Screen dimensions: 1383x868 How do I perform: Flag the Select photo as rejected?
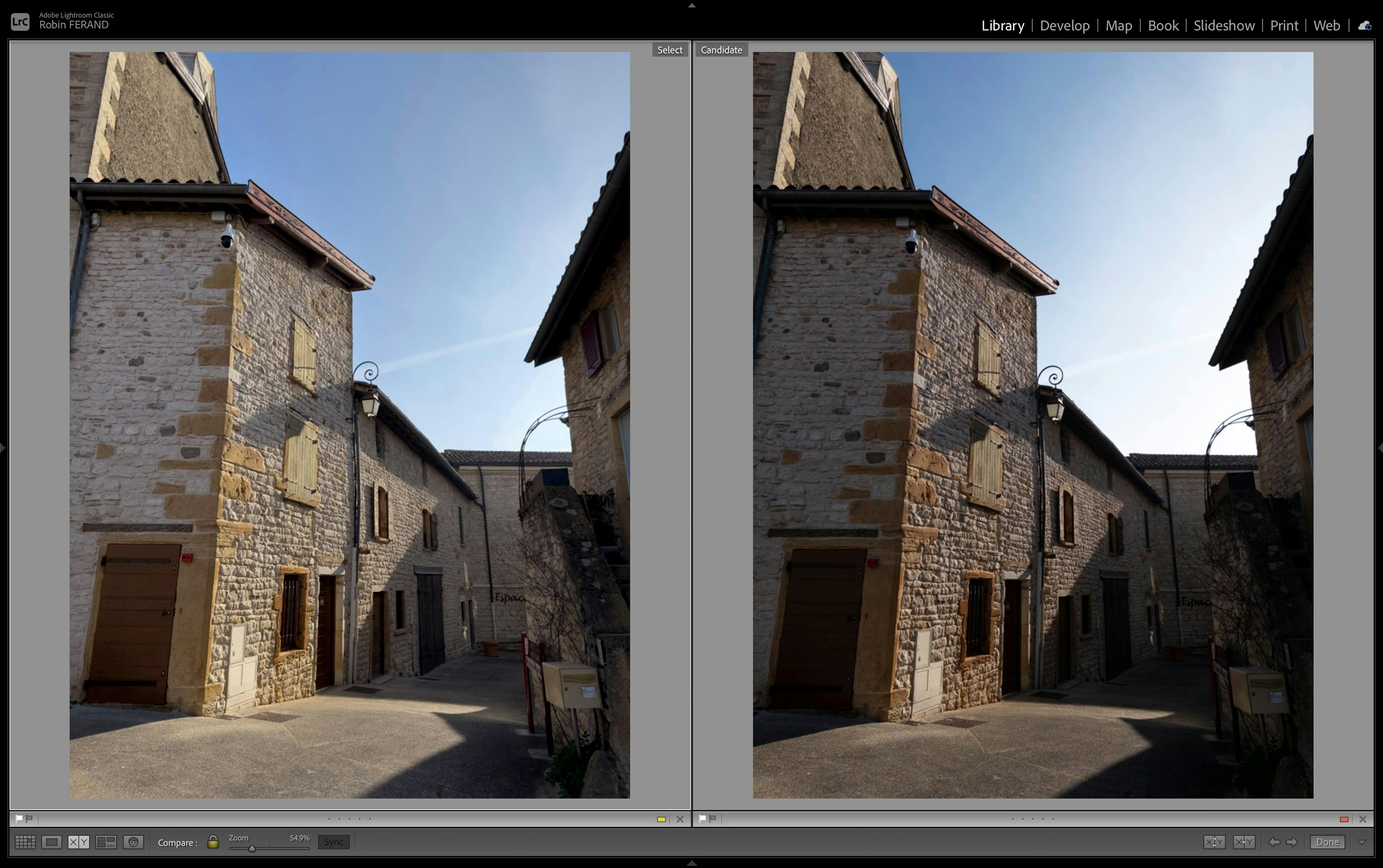point(29,819)
